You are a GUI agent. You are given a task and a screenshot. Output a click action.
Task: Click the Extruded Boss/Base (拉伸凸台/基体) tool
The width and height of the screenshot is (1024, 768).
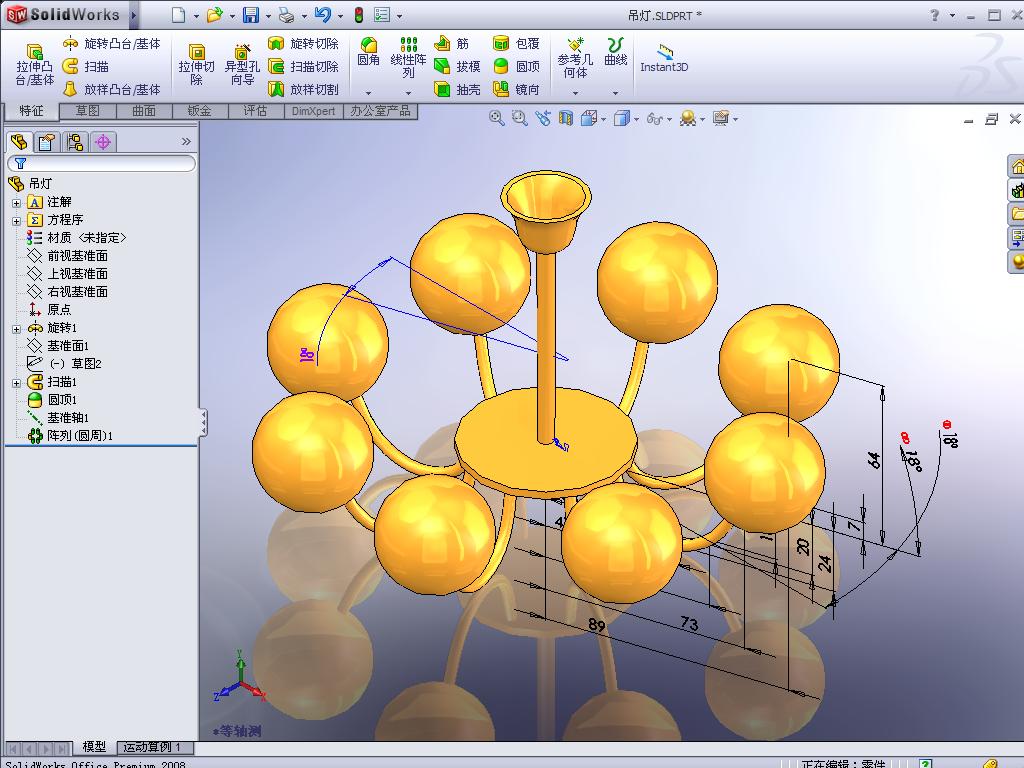coord(35,65)
